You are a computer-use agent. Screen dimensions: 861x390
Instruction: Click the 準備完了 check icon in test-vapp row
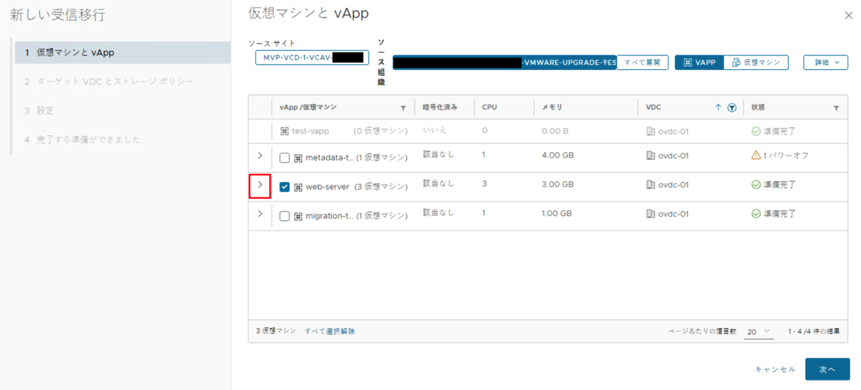(756, 131)
